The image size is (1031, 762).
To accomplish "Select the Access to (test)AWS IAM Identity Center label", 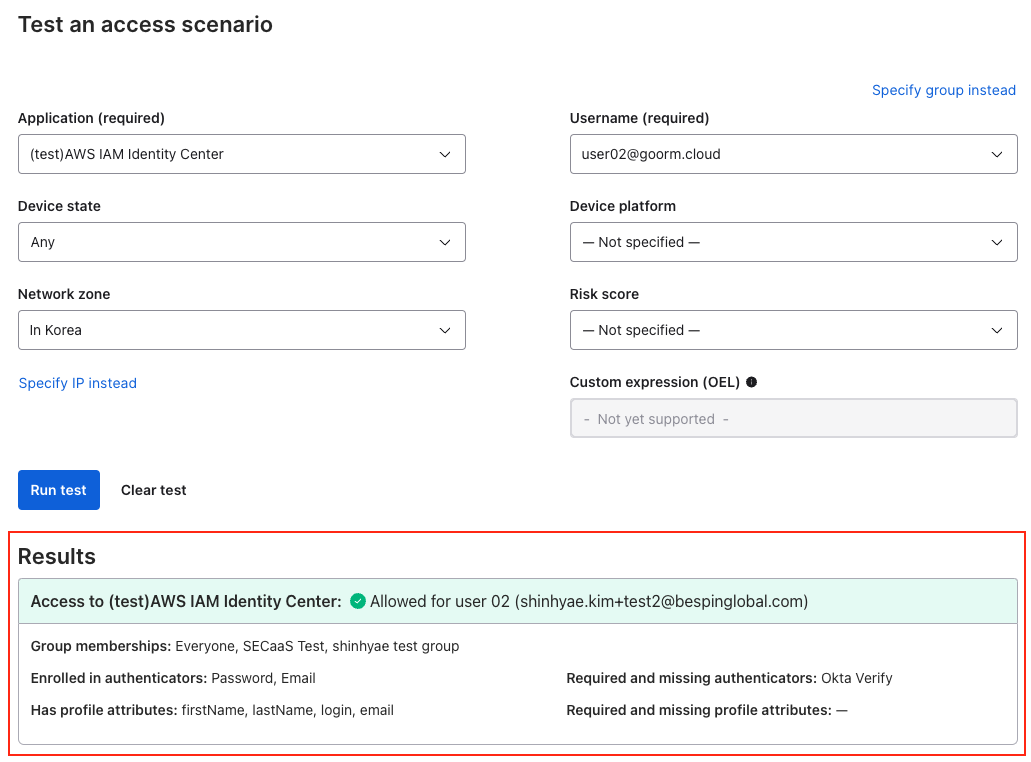I will coord(186,601).
